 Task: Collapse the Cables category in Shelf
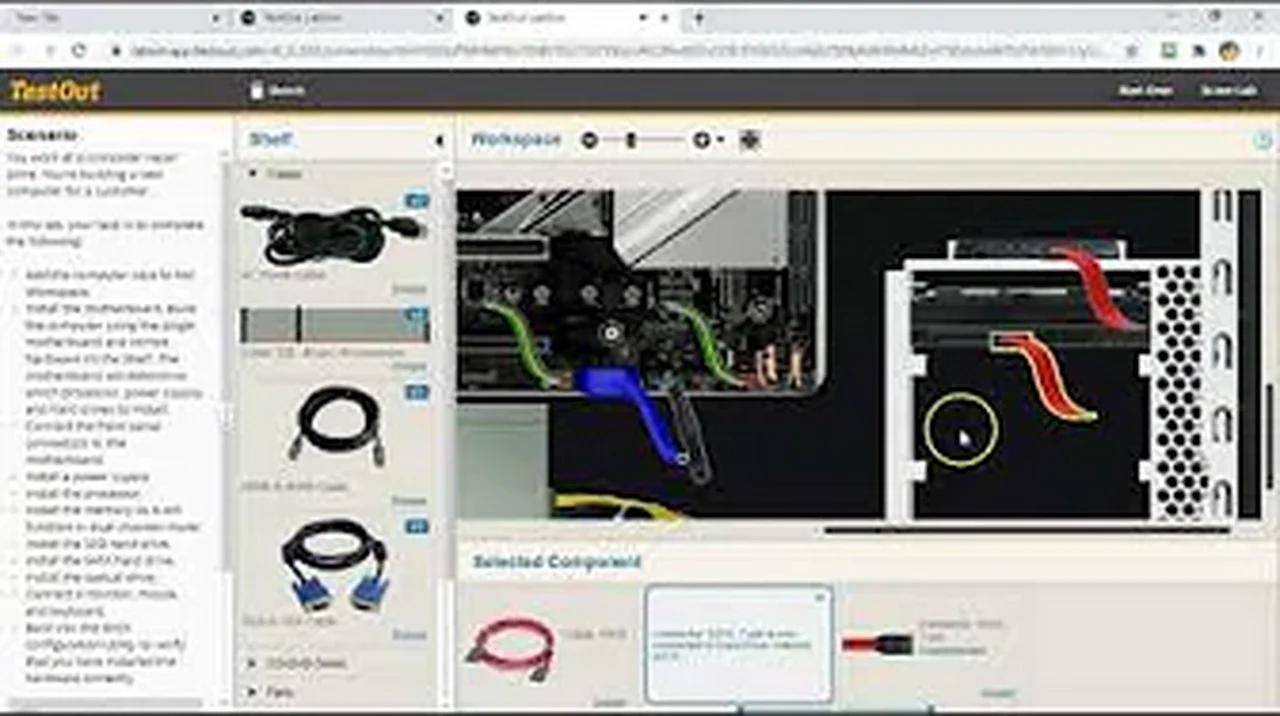coord(253,174)
